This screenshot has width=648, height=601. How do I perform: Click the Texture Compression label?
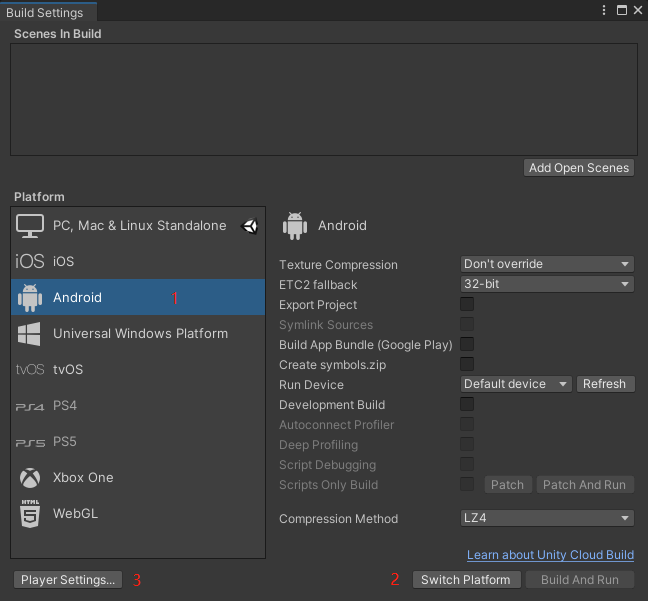point(338,265)
